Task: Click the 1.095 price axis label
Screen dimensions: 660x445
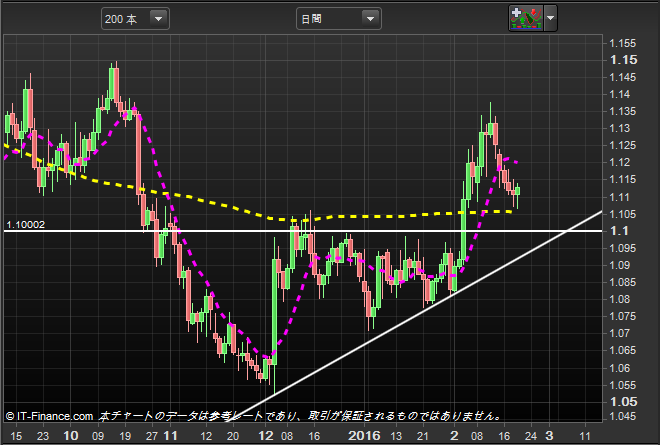Action: click(623, 248)
